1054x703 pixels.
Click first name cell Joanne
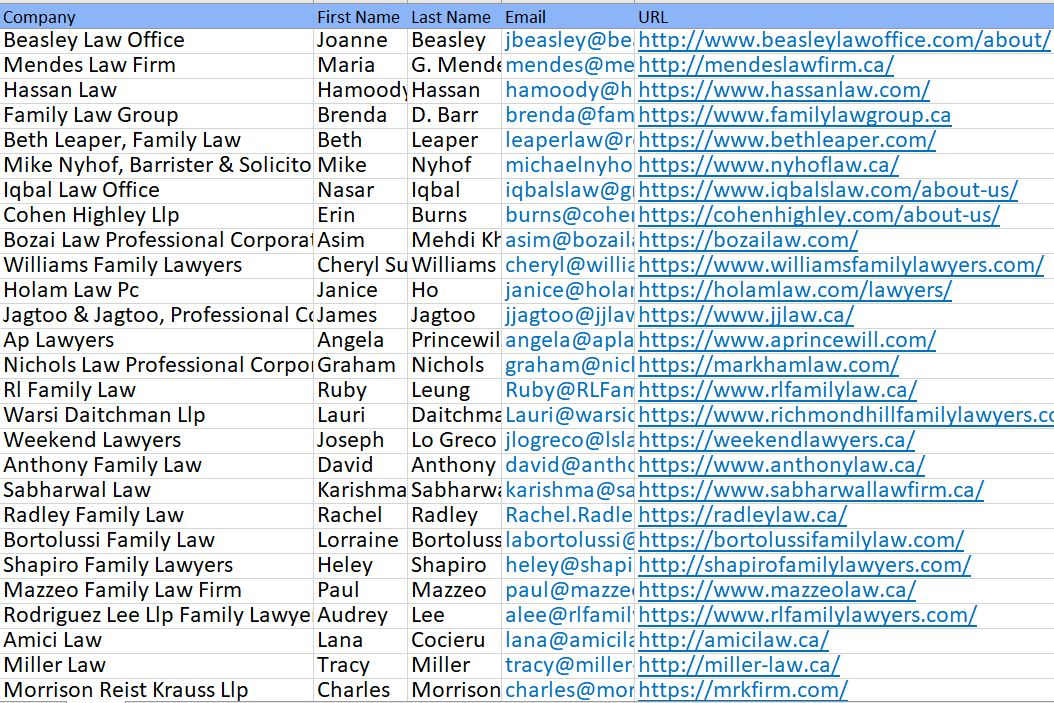[360, 40]
